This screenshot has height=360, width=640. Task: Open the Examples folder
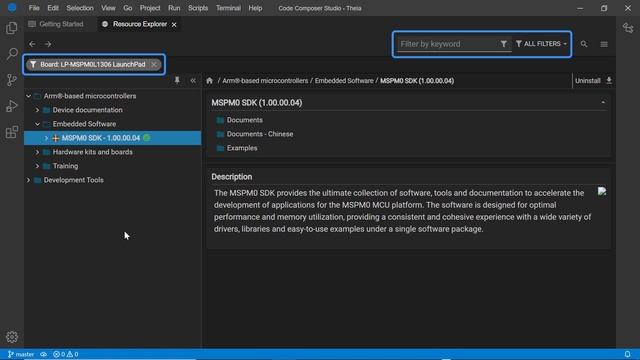242,148
